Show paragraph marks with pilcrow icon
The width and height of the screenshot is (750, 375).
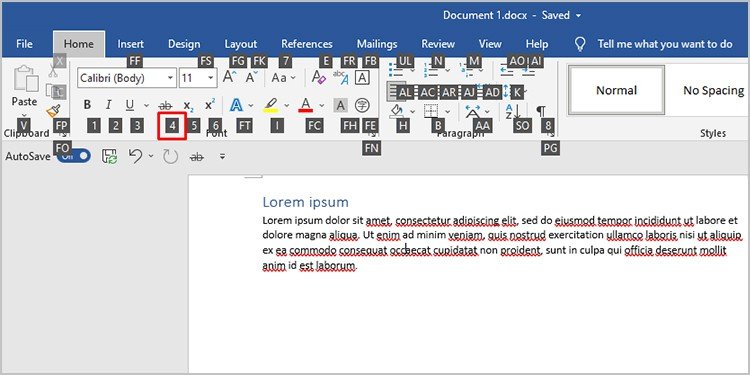(x=541, y=111)
